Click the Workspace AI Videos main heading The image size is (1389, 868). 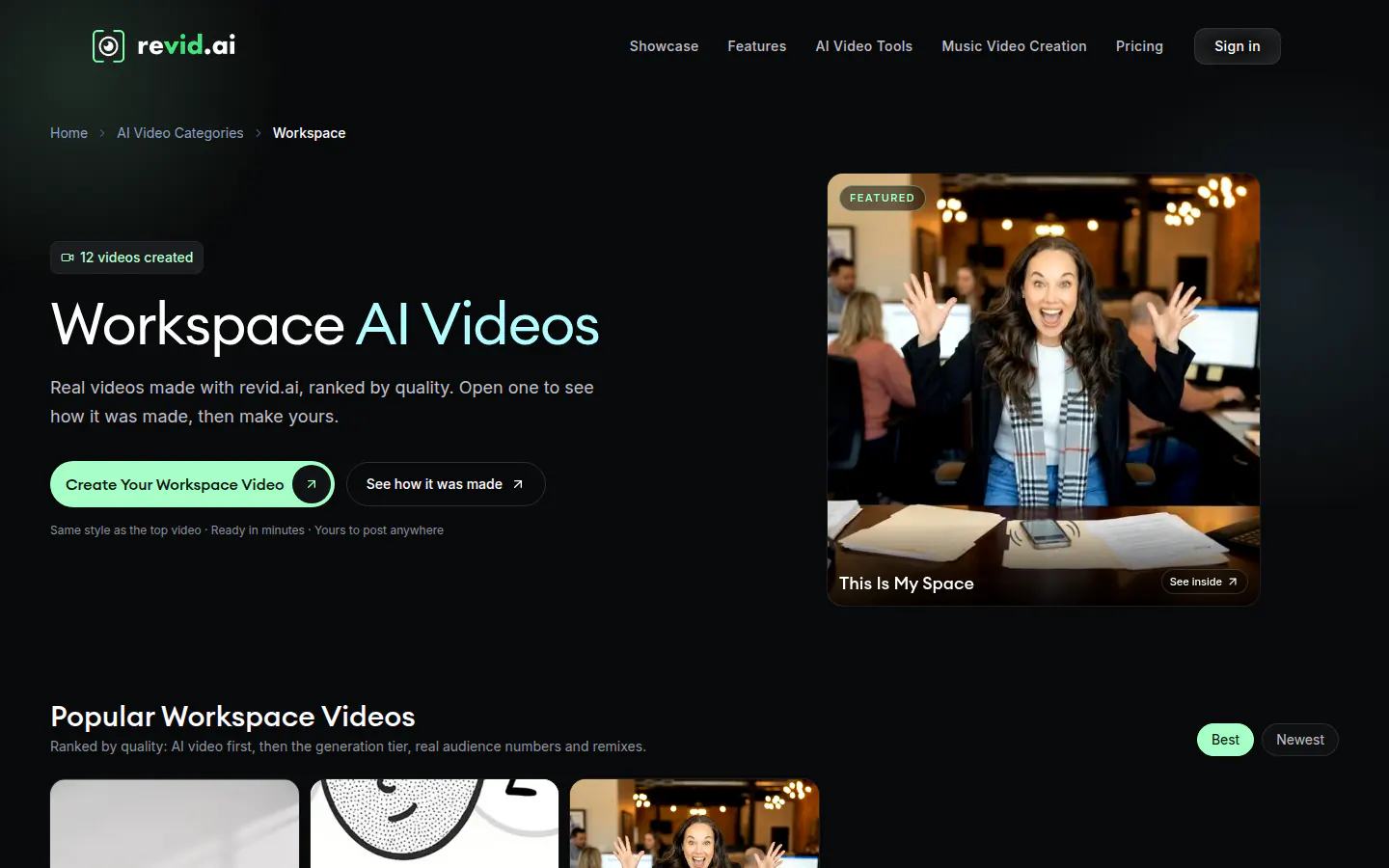(325, 324)
